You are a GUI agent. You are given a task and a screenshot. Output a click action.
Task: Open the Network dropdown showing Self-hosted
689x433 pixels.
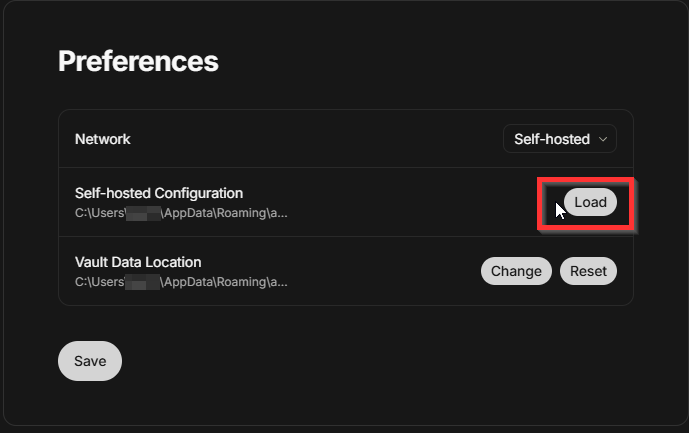point(560,139)
